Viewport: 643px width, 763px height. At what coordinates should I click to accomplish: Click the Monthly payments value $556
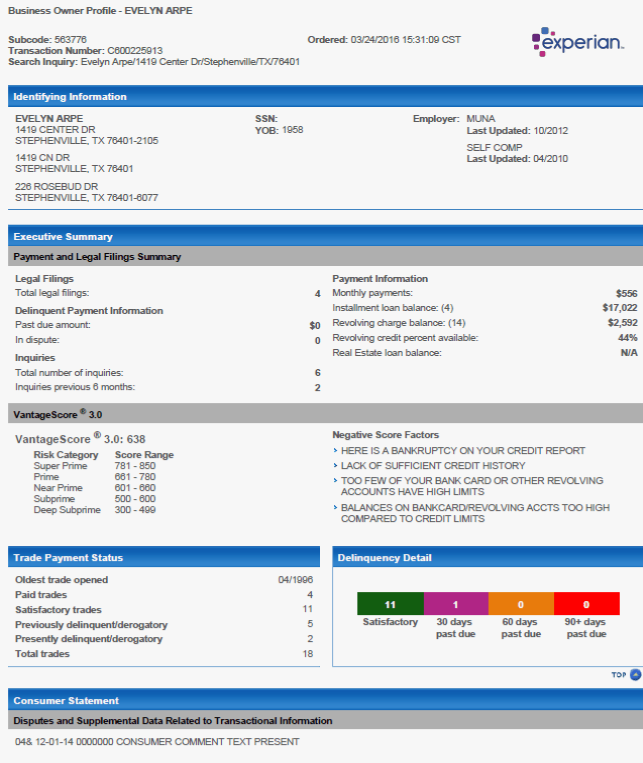(626, 293)
